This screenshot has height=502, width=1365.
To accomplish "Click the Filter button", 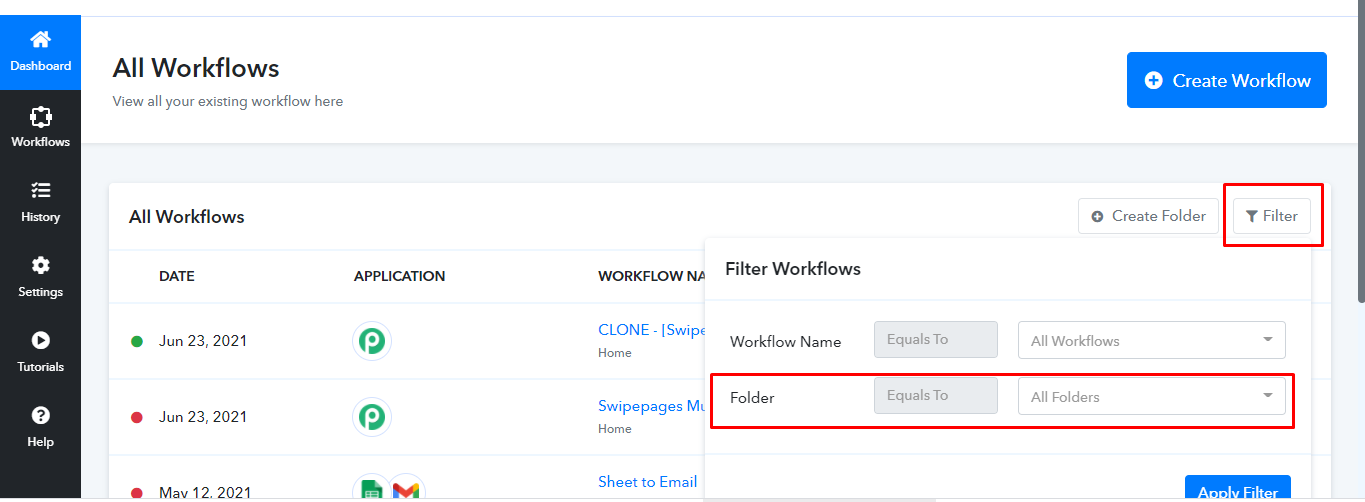I will pyautogui.click(x=1272, y=216).
